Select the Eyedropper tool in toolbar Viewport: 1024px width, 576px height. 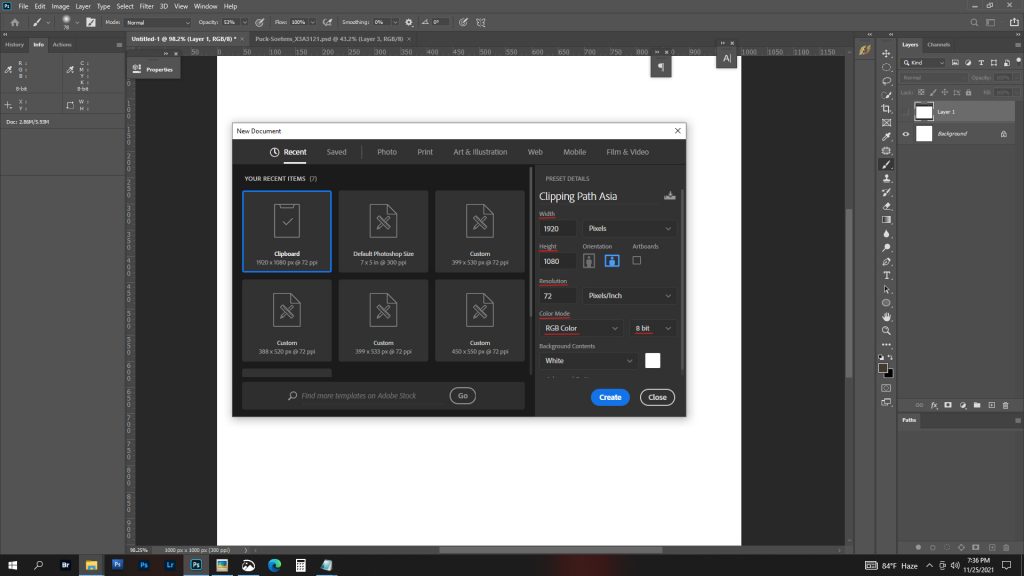pos(886,136)
